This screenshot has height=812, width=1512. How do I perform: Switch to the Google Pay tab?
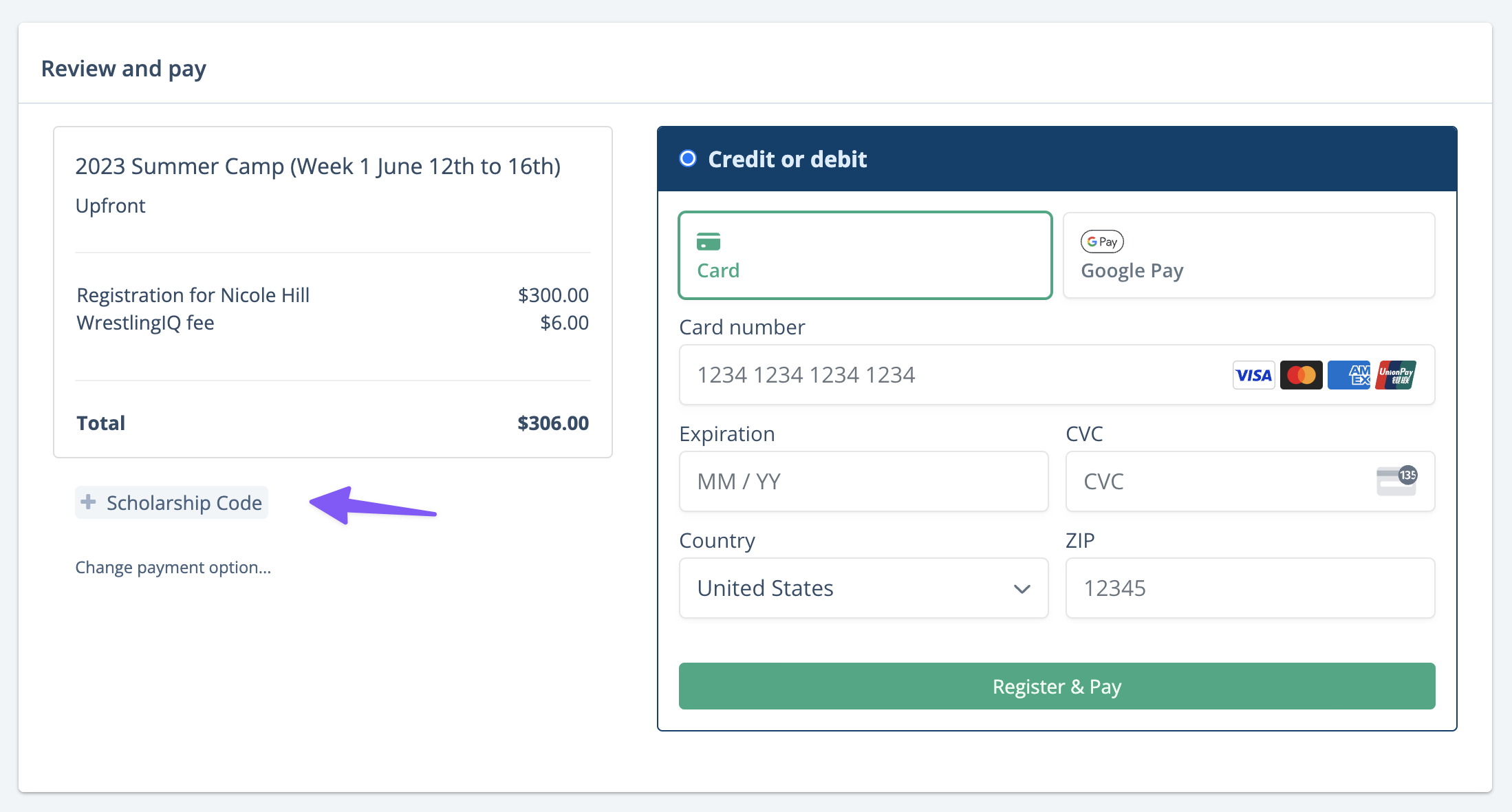point(1249,255)
